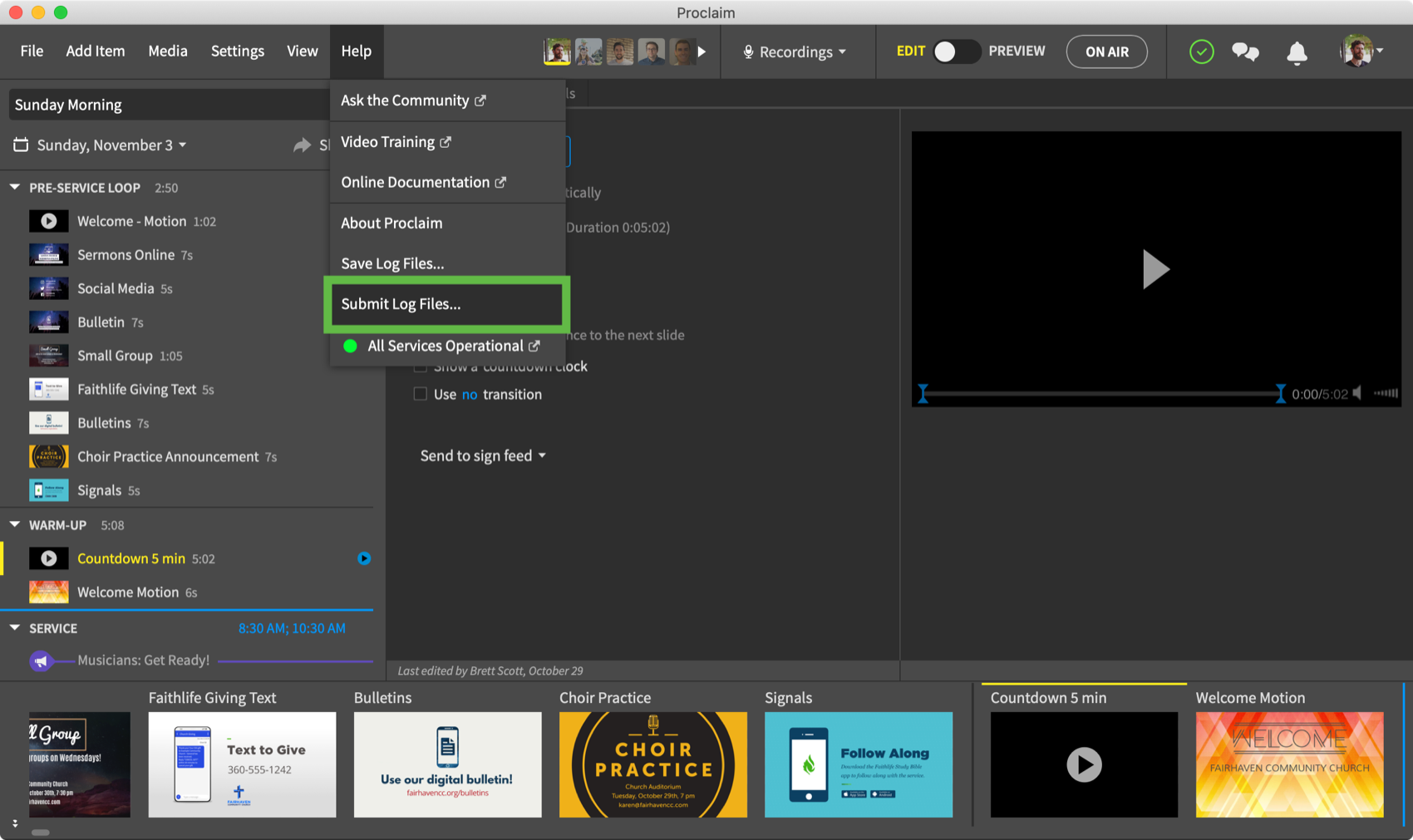1413x840 pixels.
Task: Click the 8:30 AM; 10:30 AM service times
Action: [292, 628]
